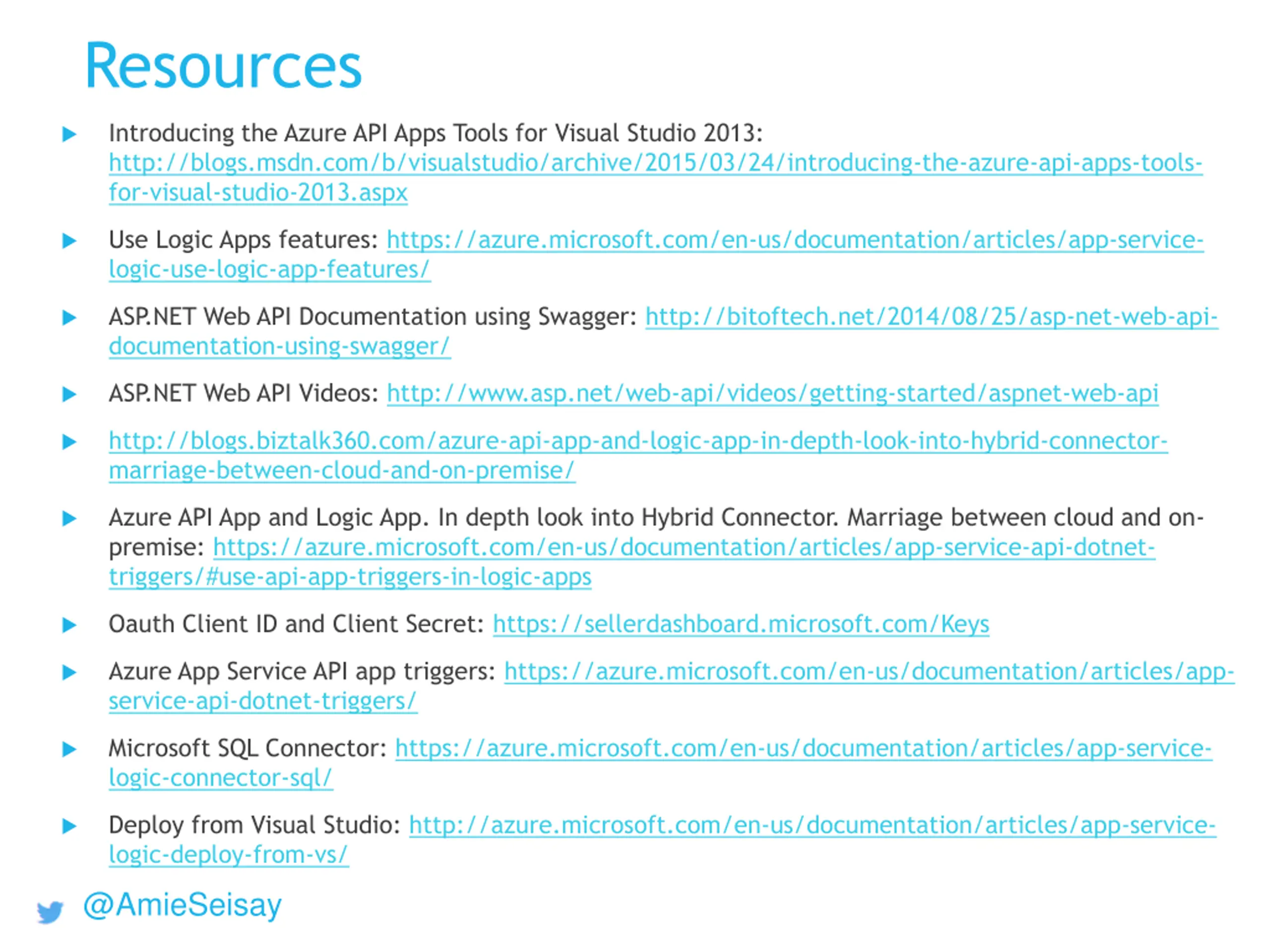Click bullet arrow beside 'Azure API App and Logic App'

click(69, 519)
